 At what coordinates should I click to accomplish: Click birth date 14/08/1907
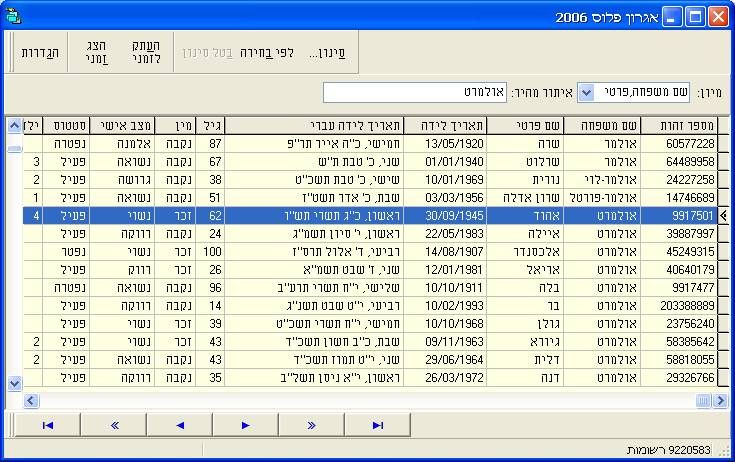click(x=445, y=252)
